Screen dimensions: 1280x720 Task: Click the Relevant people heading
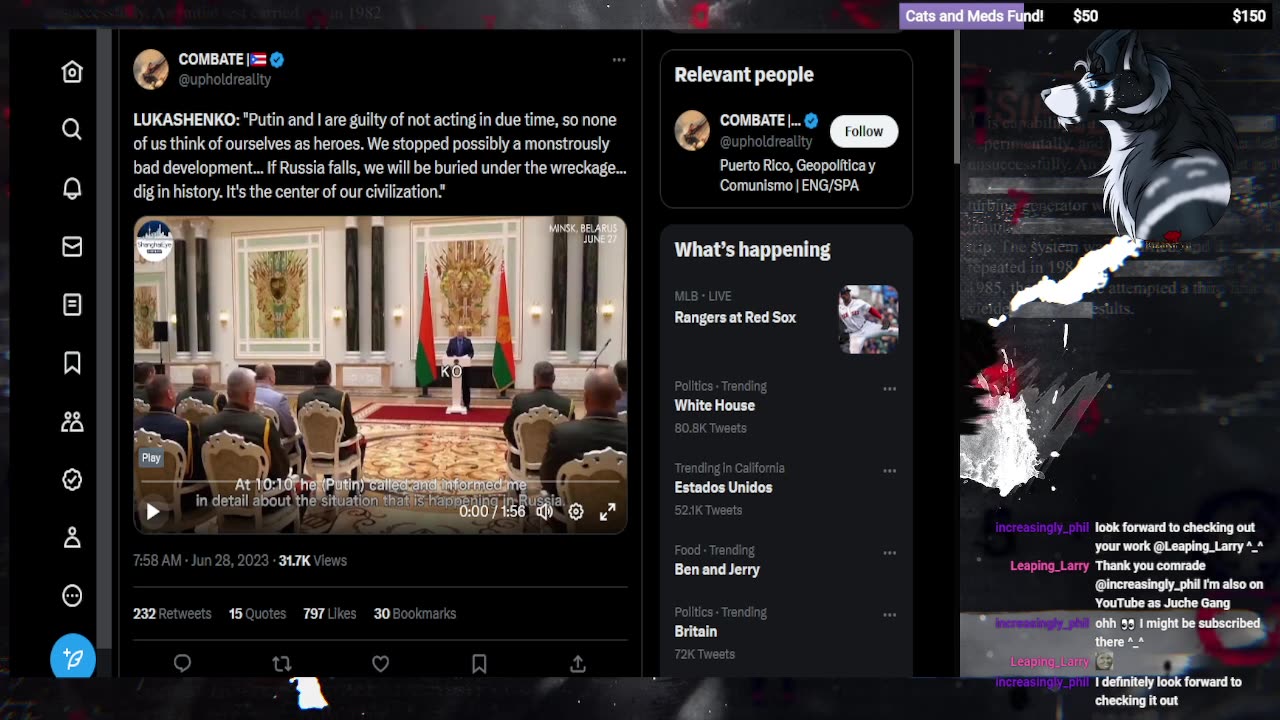point(744,75)
